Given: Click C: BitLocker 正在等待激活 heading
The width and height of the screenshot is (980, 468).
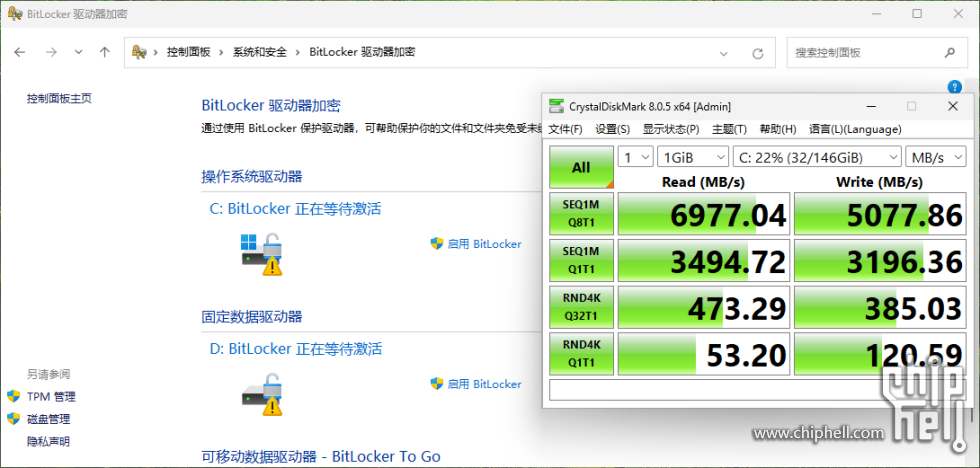Looking at the screenshot, I should point(295,209).
